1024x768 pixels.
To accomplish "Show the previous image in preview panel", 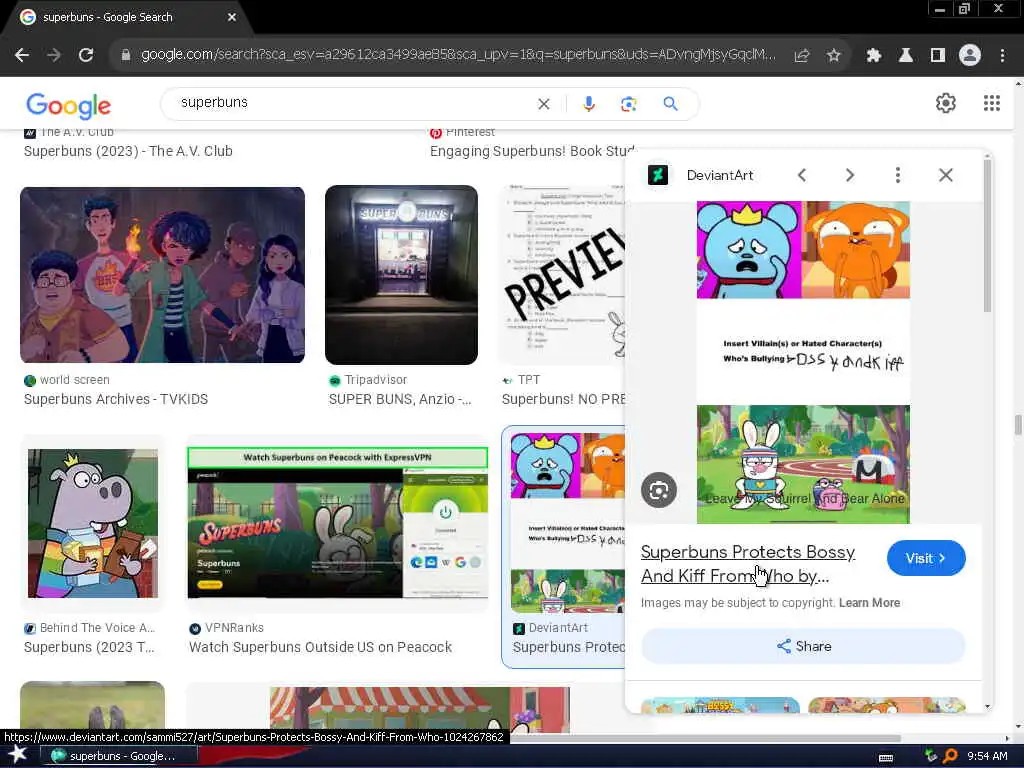I will pyautogui.click(x=802, y=175).
